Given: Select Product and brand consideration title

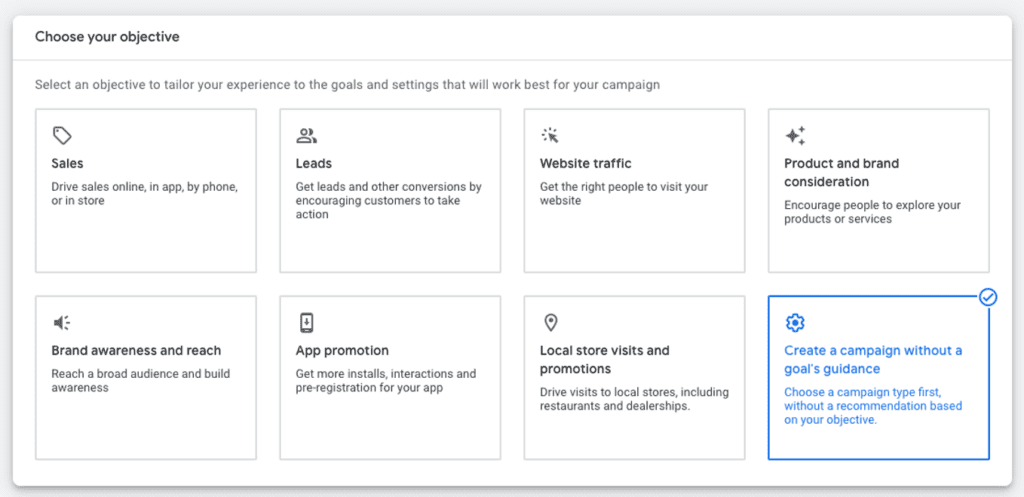Looking at the screenshot, I should (x=841, y=172).
